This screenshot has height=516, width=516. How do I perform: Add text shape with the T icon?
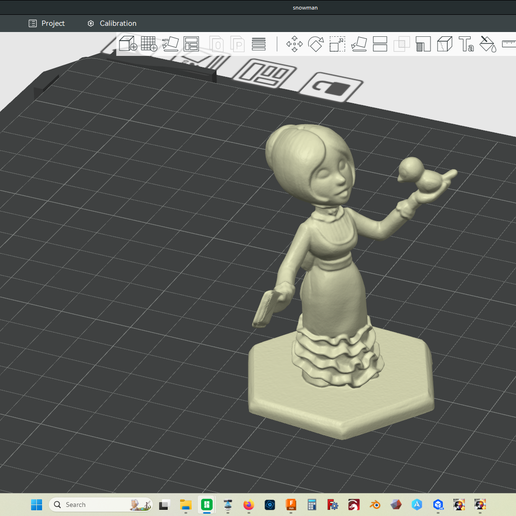(x=466, y=44)
